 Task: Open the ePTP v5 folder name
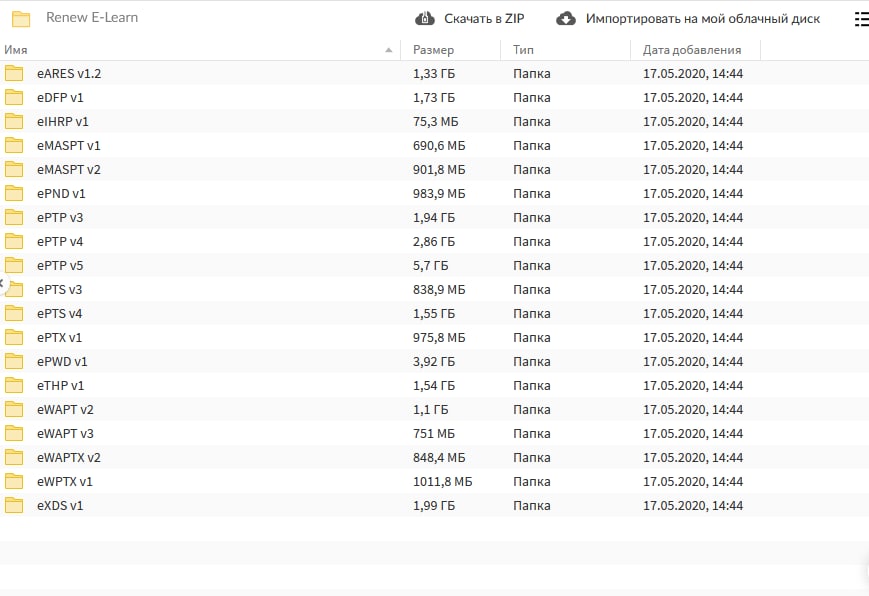pos(60,266)
